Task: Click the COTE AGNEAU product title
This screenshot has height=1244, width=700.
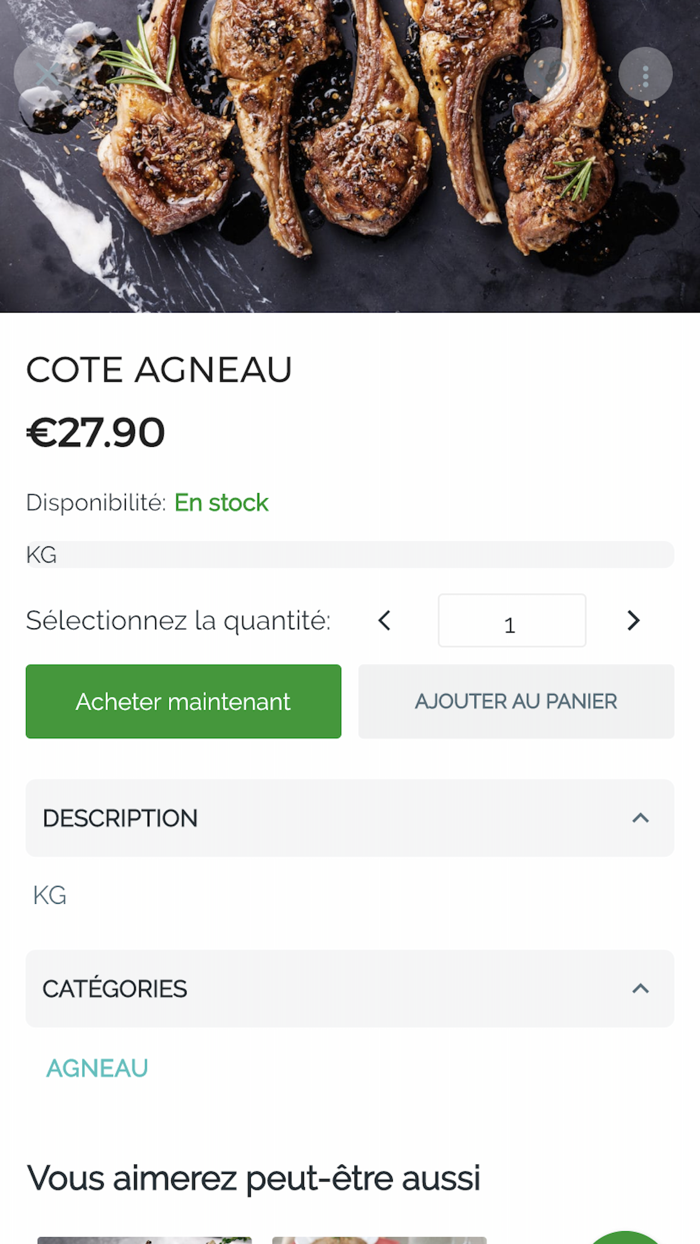Action: coord(159,370)
